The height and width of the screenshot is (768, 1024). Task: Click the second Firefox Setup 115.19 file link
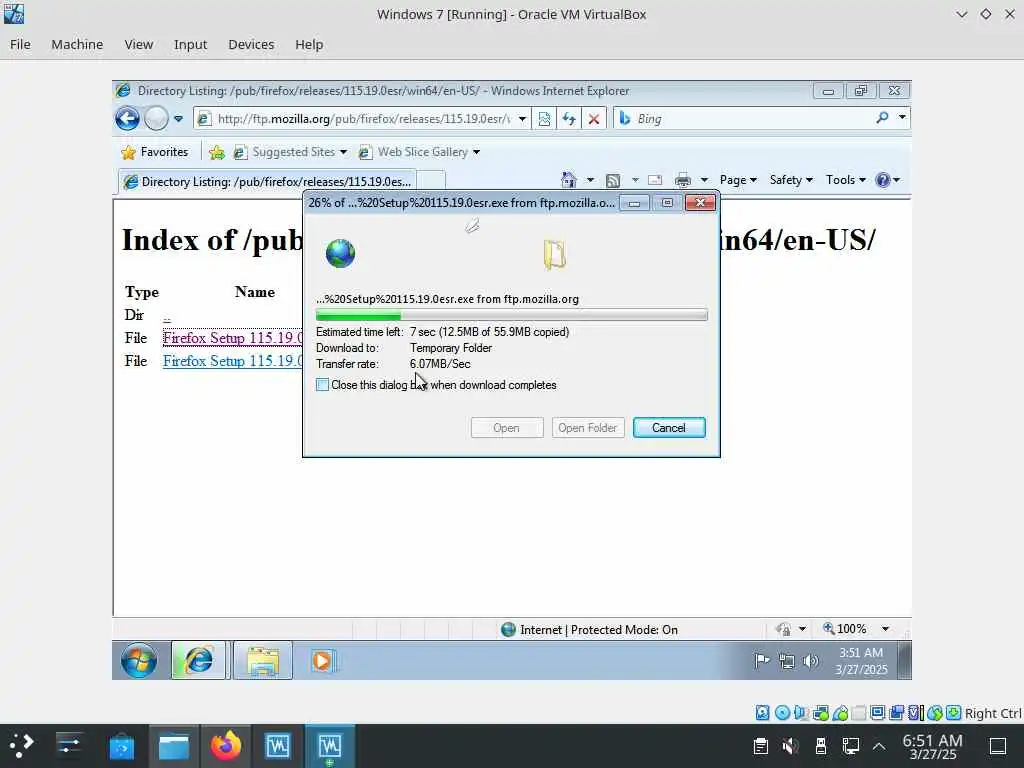(233, 361)
